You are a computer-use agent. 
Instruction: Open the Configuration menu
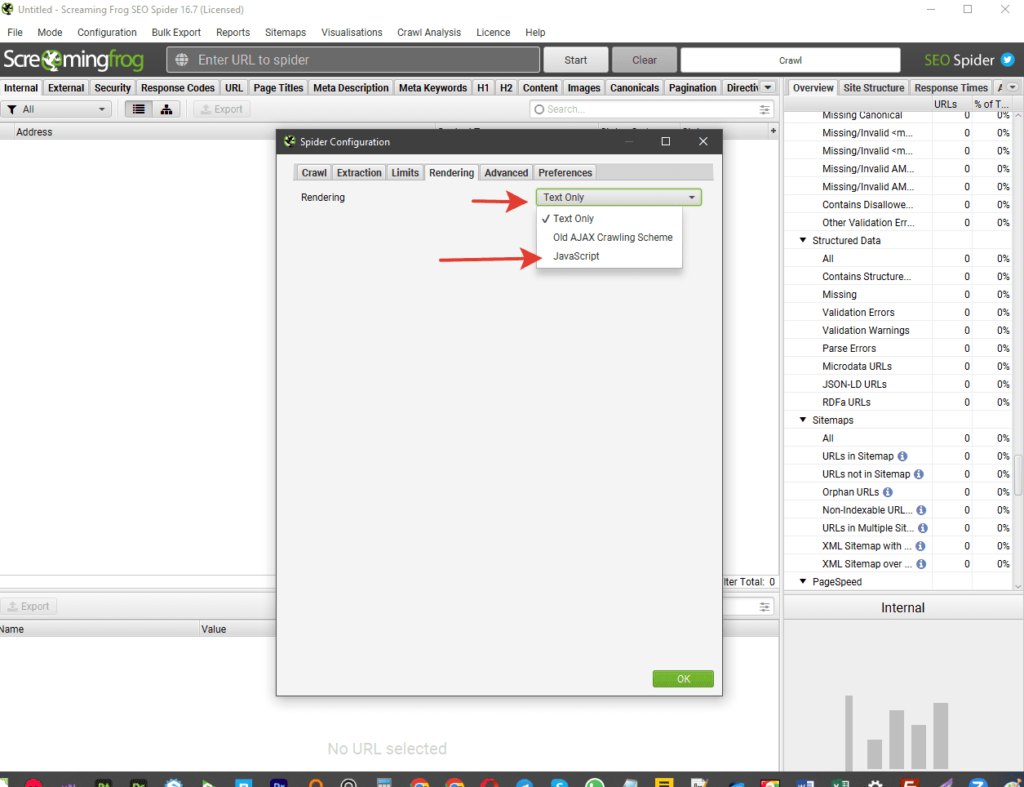tap(106, 32)
